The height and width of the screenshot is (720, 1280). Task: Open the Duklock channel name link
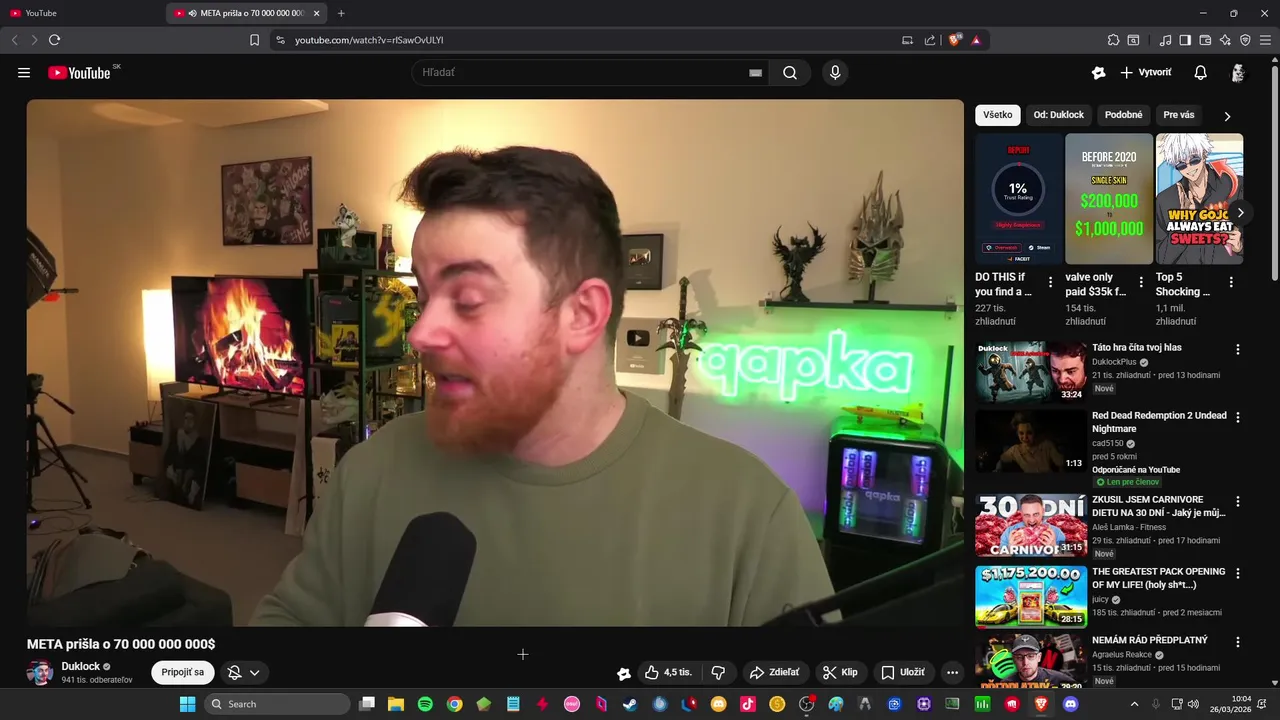(81, 666)
